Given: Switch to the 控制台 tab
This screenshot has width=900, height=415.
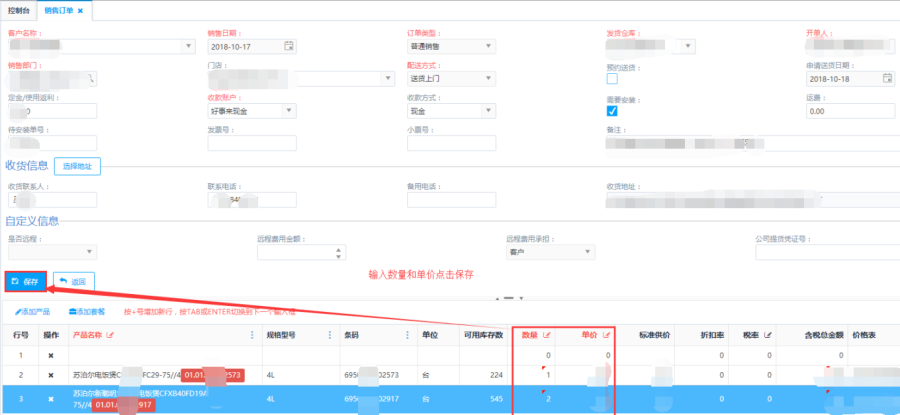Looking at the screenshot, I should click(18, 10).
